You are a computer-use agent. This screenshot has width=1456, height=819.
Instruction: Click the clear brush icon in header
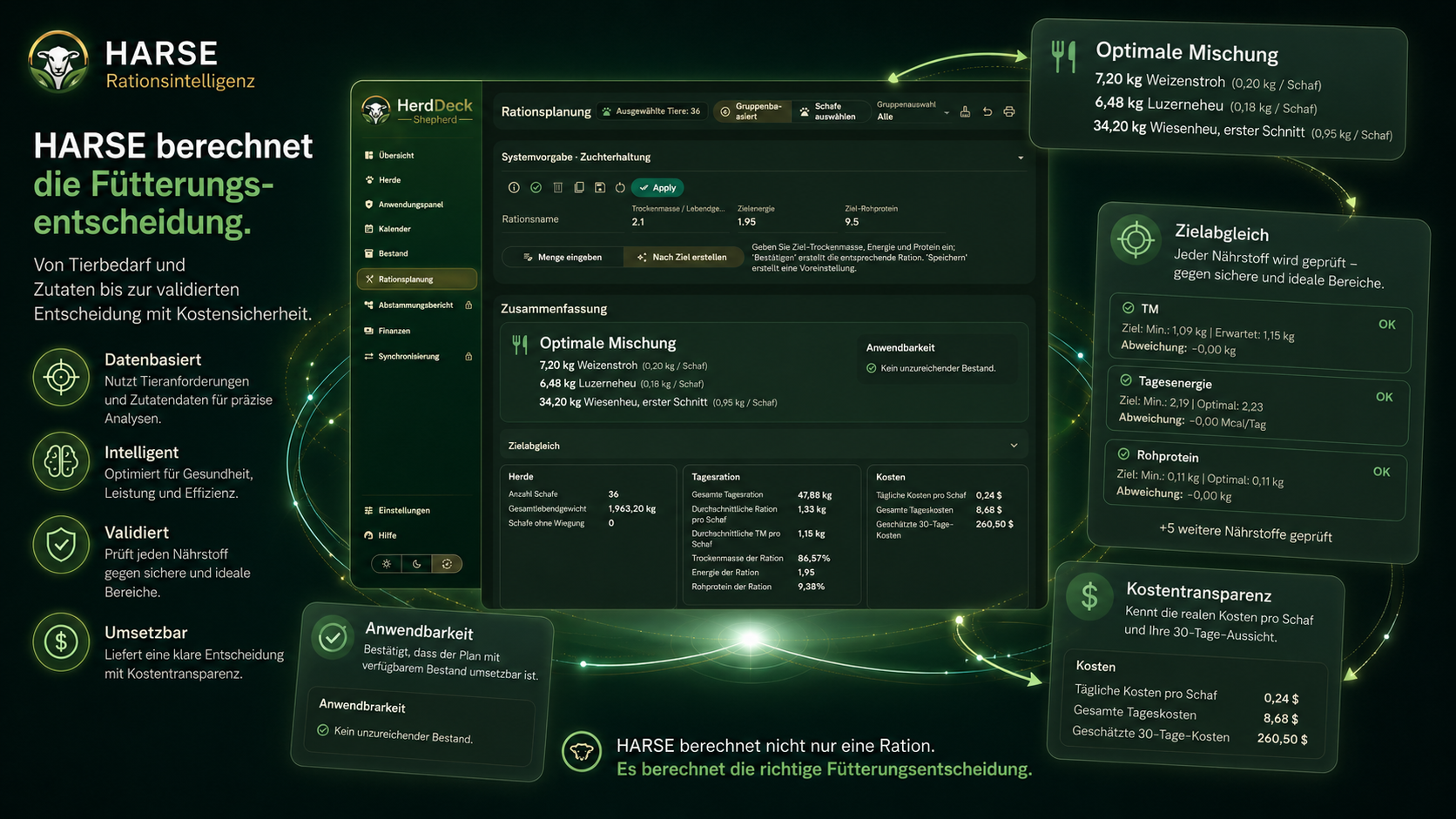point(965,111)
